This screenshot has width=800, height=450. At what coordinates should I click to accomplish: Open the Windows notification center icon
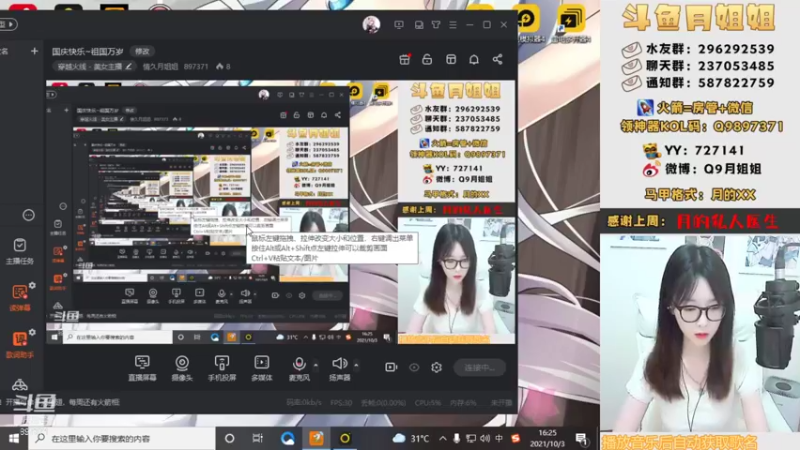[x=581, y=438]
